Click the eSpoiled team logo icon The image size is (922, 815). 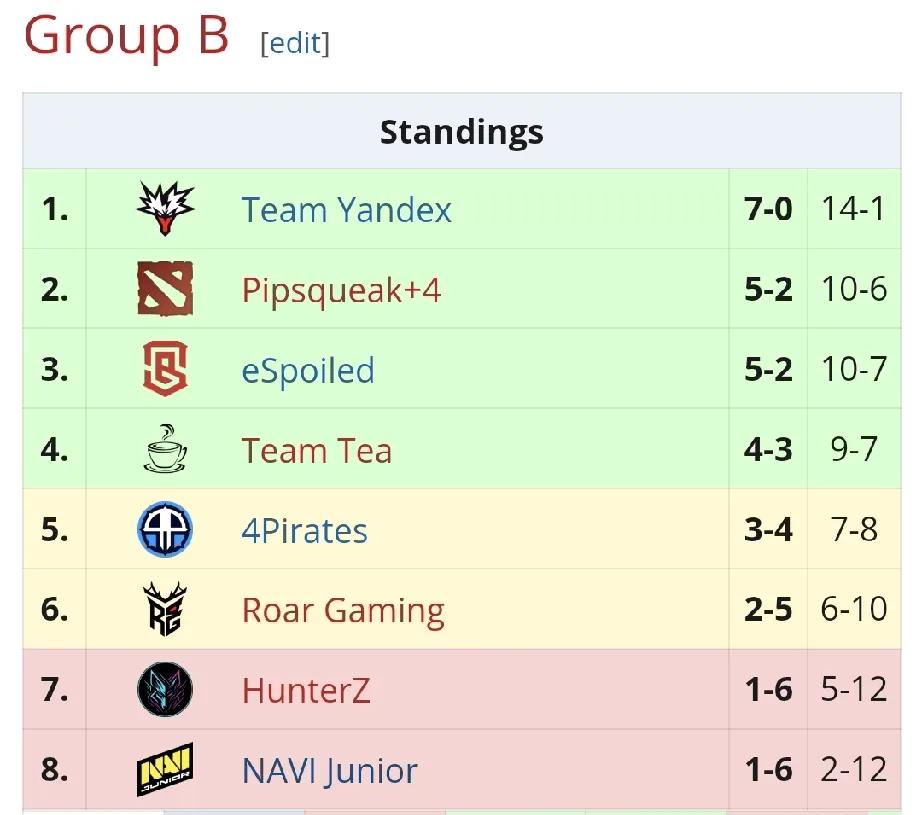pyautogui.click(x=165, y=369)
